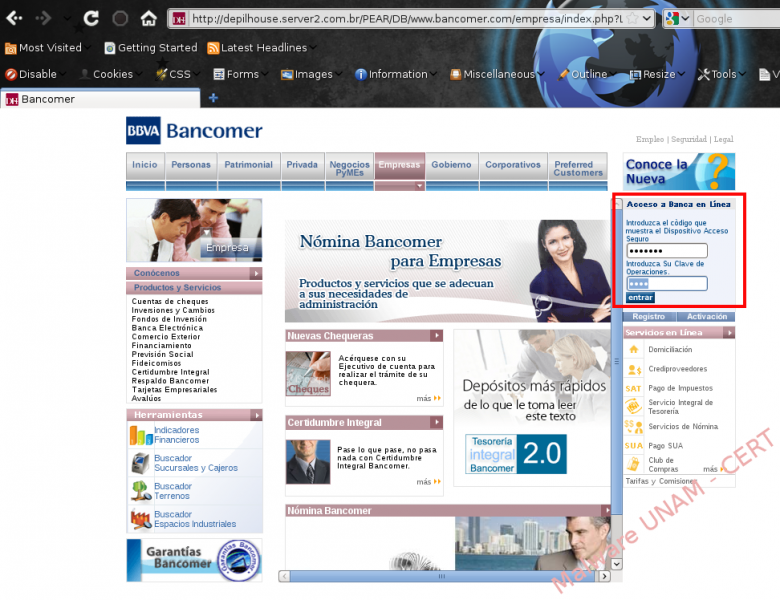The height and width of the screenshot is (600, 780).
Task: Click the Club de Compras icon
Action: tap(634, 465)
